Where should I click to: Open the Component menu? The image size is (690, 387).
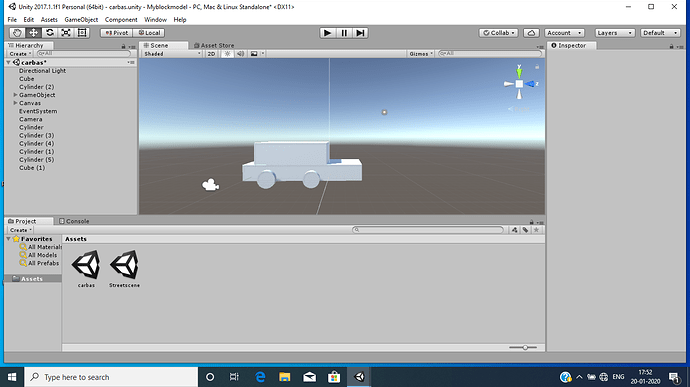click(x=121, y=20)
